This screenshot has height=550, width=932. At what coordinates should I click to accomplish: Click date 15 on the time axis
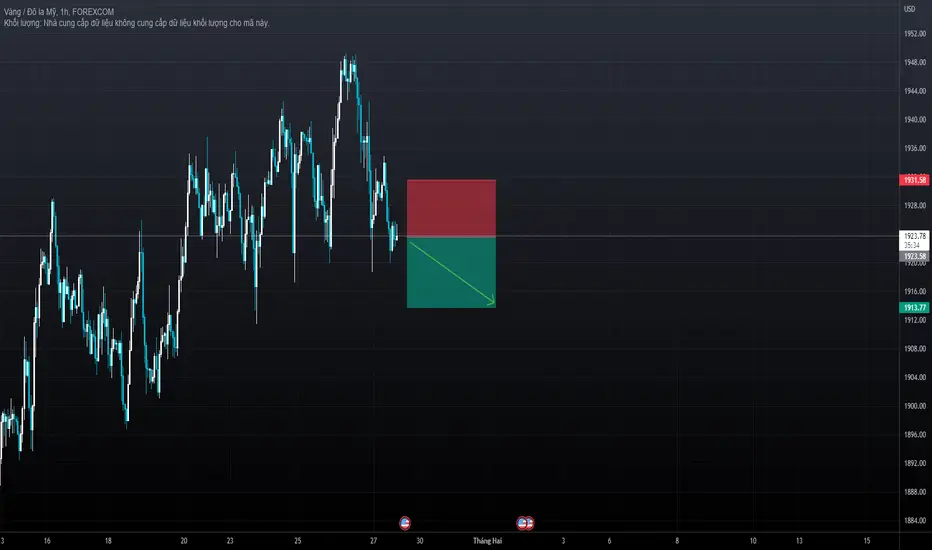click(867, 540)
